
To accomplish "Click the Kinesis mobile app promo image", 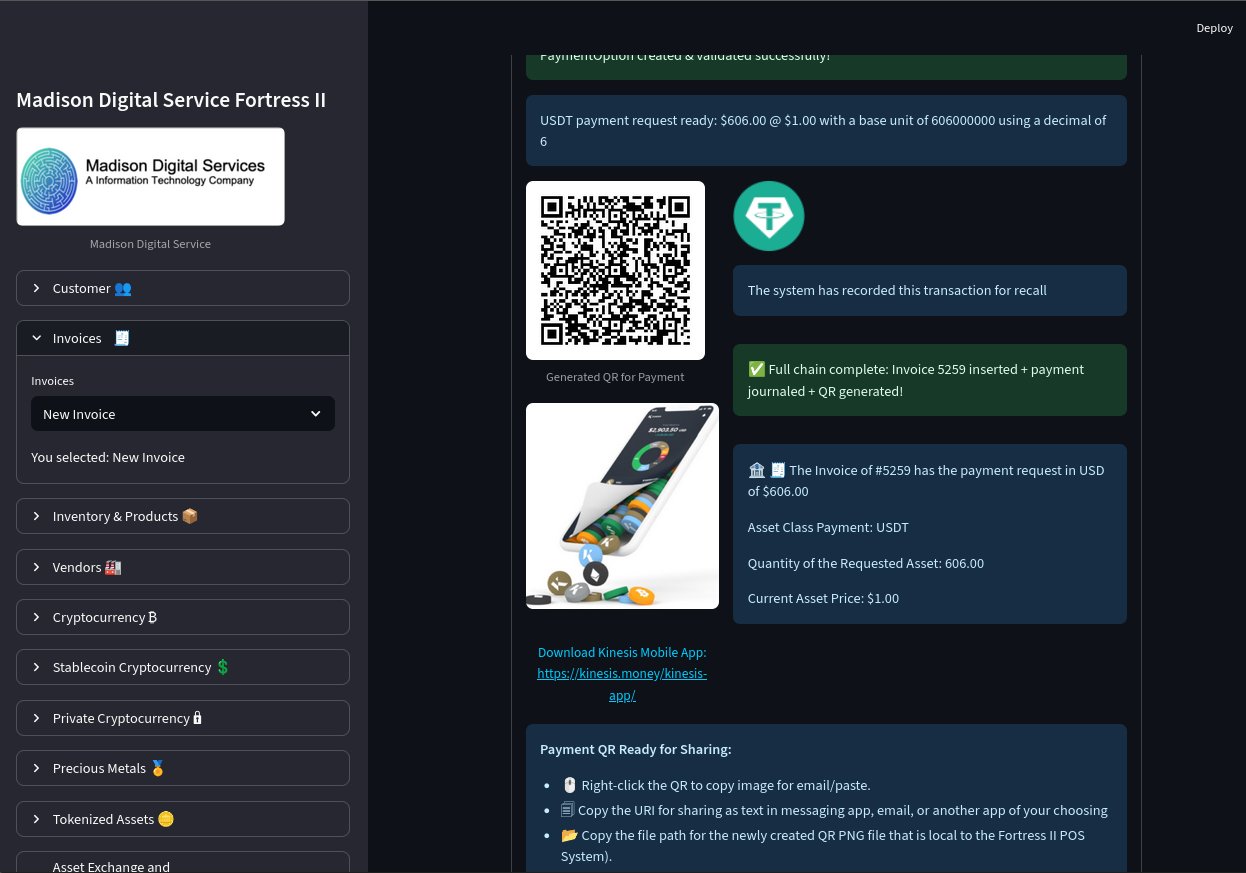I will pos(622,506).
